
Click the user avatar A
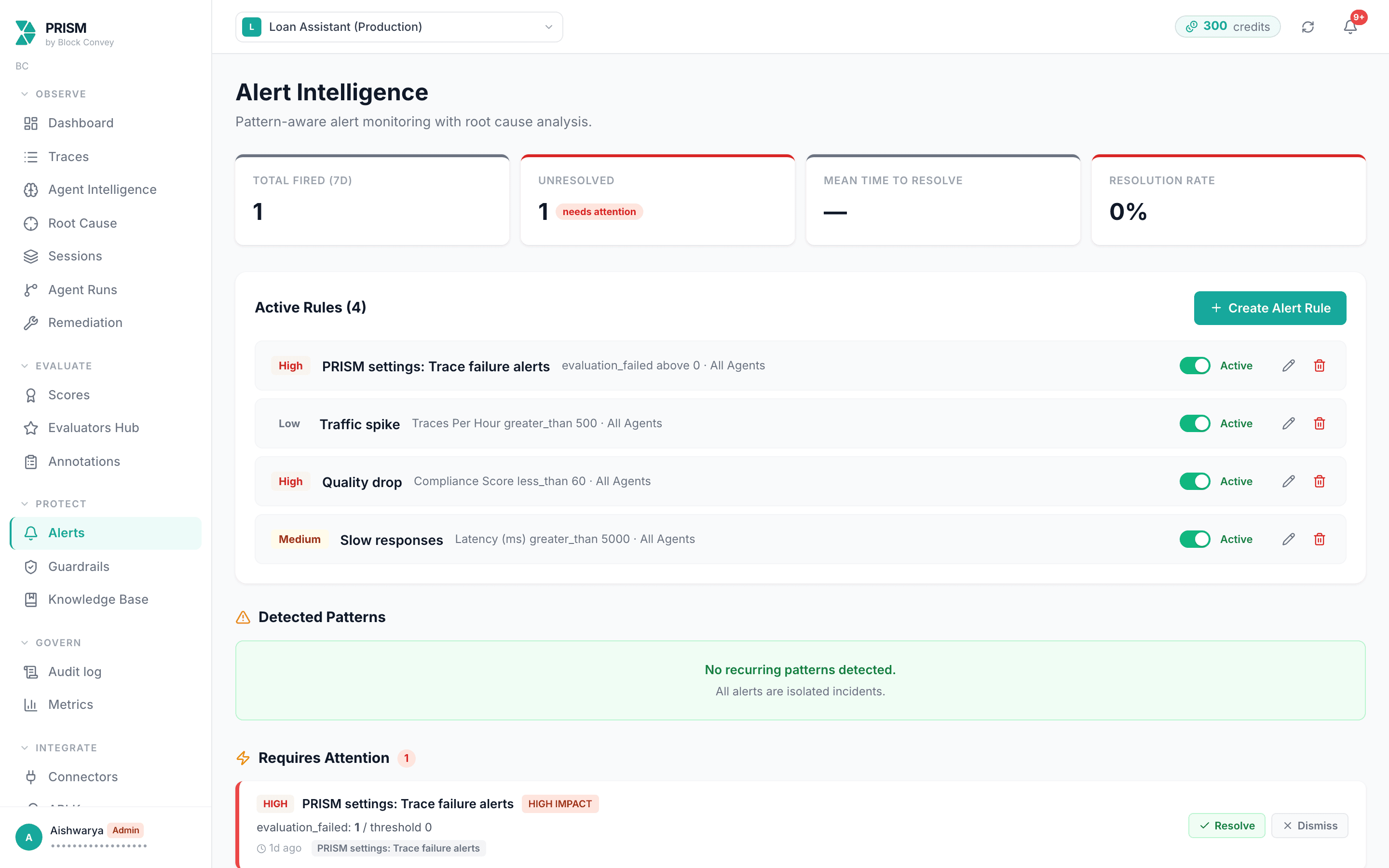[x=29, y=837]
